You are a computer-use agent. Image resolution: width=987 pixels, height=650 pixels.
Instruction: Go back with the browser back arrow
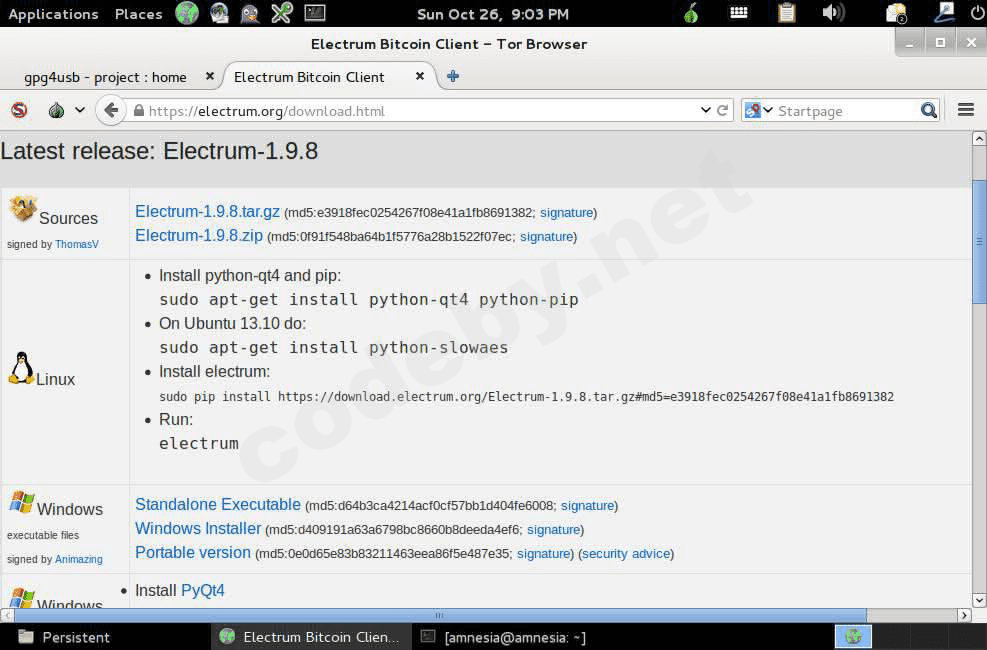tap(111, 111)
